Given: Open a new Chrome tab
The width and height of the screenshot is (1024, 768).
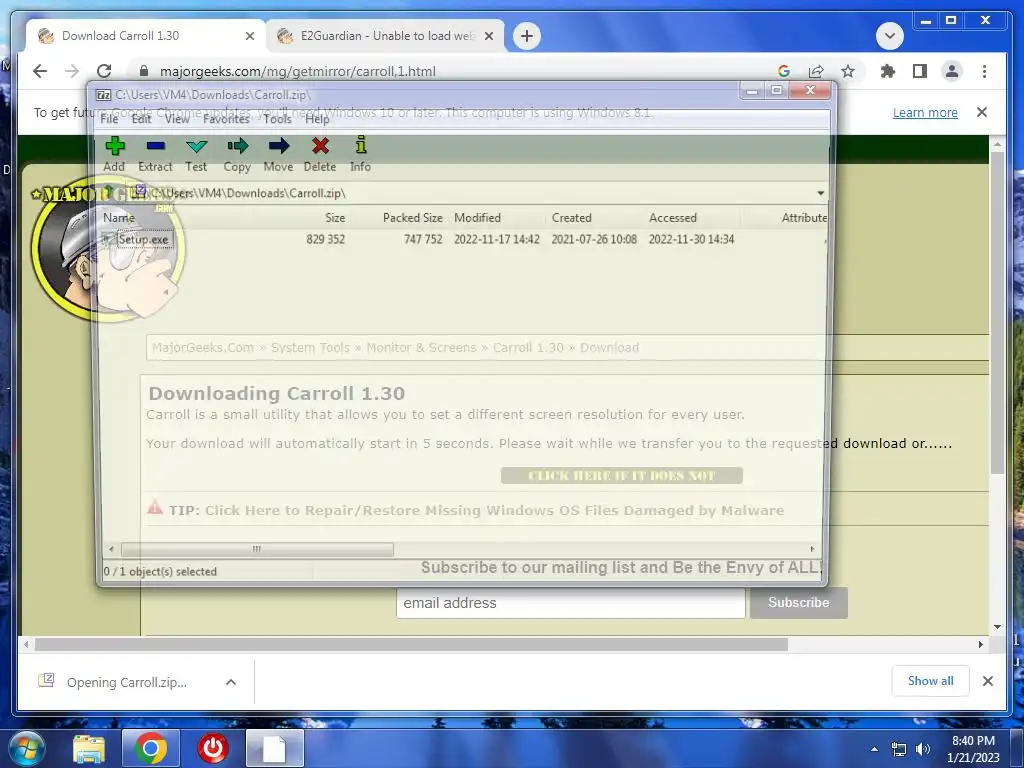Looking at the screenshot, I should point(527,36).
